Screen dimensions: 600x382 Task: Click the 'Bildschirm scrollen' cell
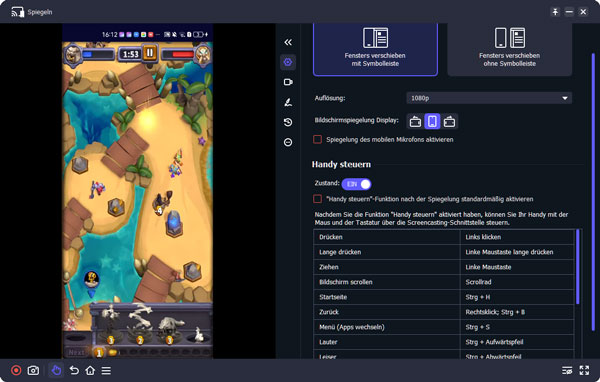(386, 282)
